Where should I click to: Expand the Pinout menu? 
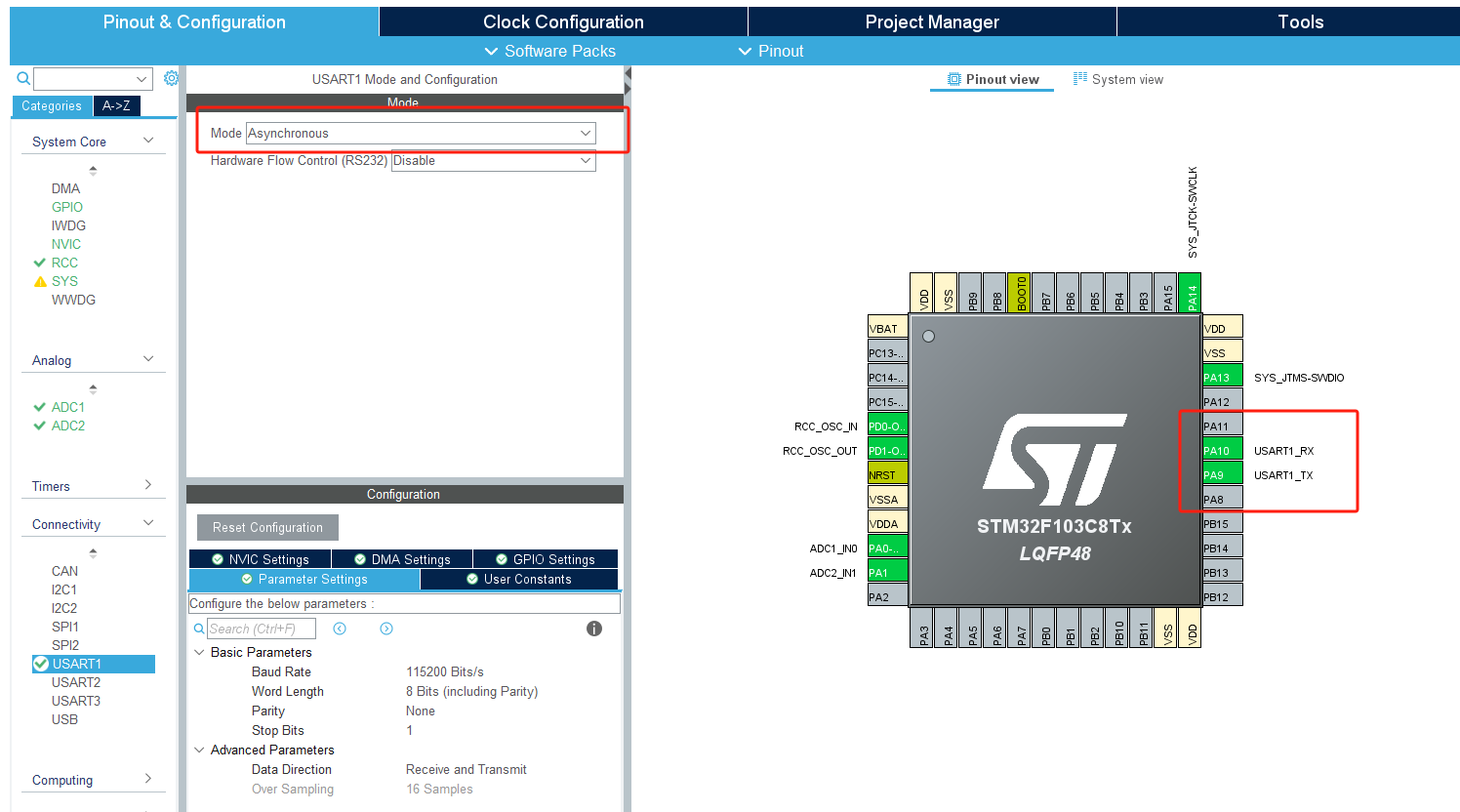point(771,51)
